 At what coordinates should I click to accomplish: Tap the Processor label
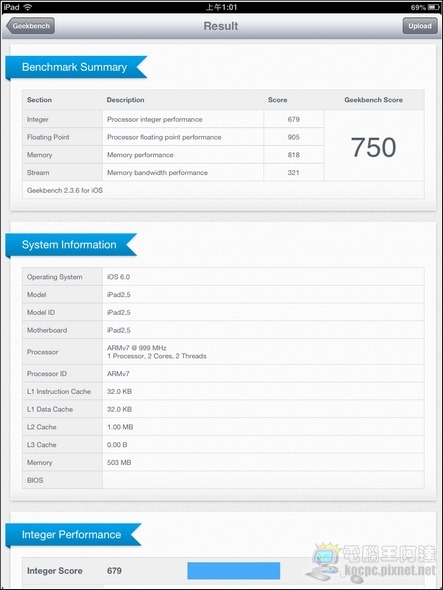(42, 352)
